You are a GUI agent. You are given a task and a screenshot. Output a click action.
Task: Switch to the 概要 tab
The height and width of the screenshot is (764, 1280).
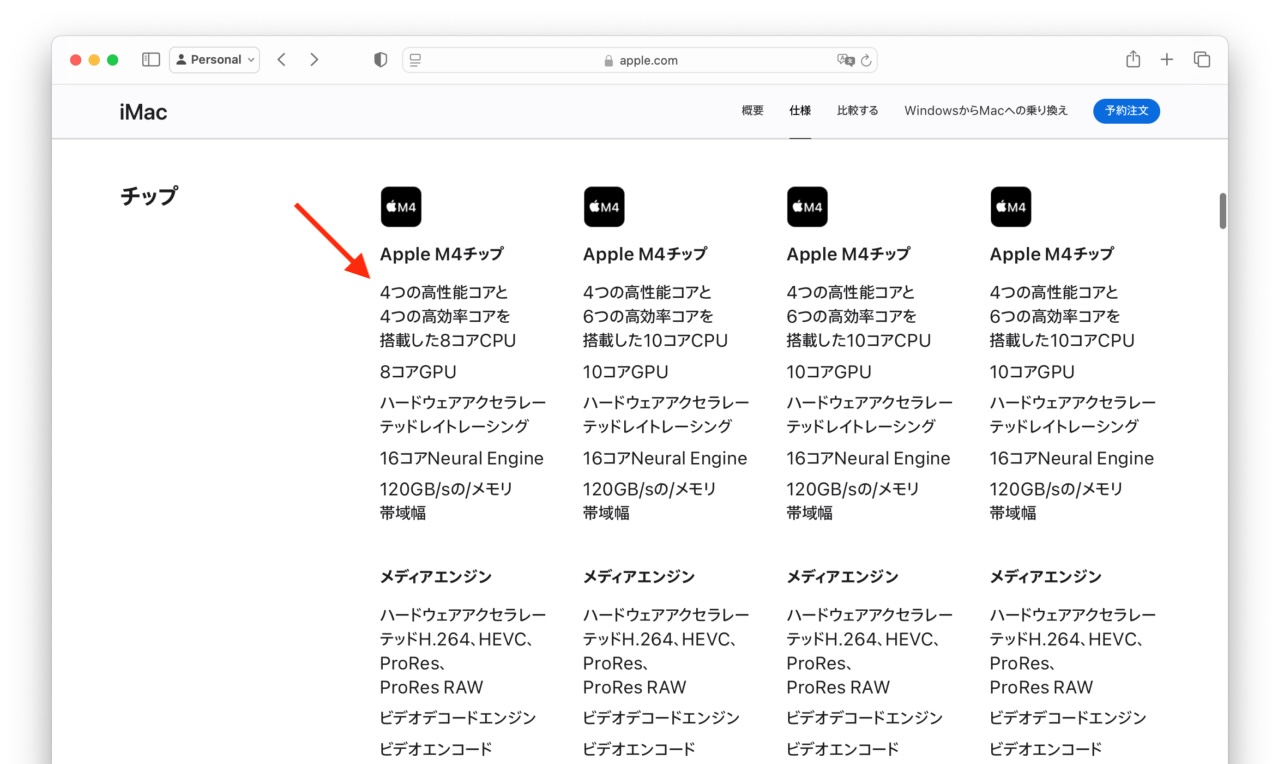point(753,111)
